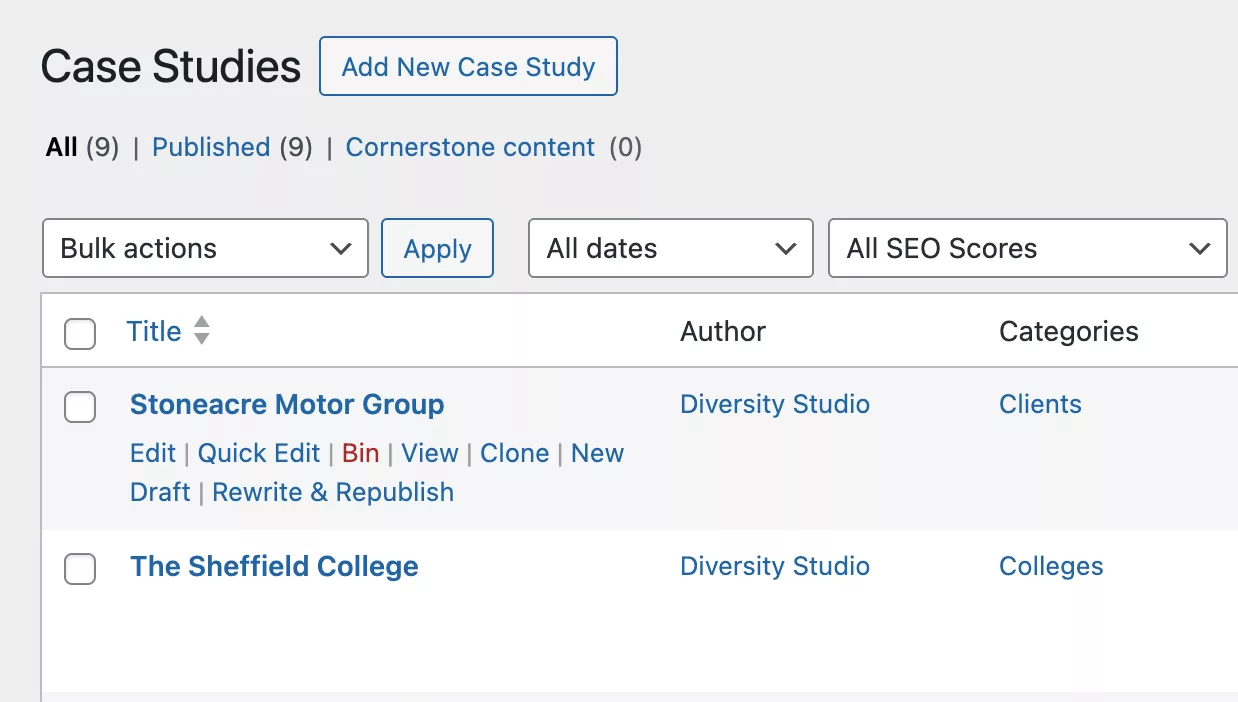Filter by Published case studies
The image size is (1238, 702).
point(211,147)
